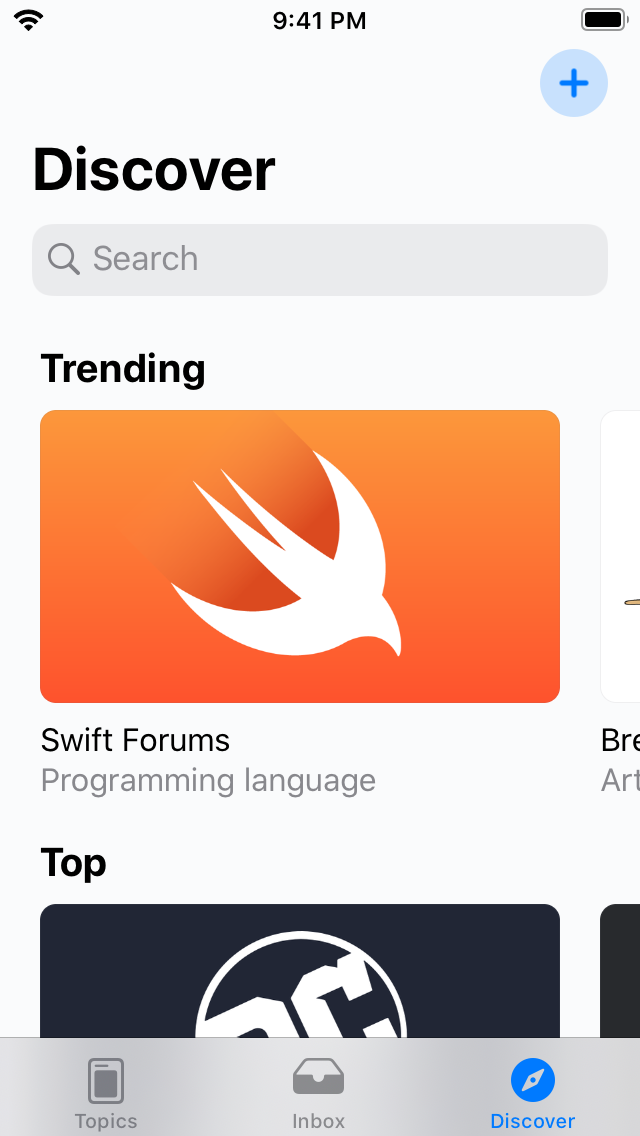Click the Wi-Fi status icon
This screenshot has width=640, height=1136.
29,20
